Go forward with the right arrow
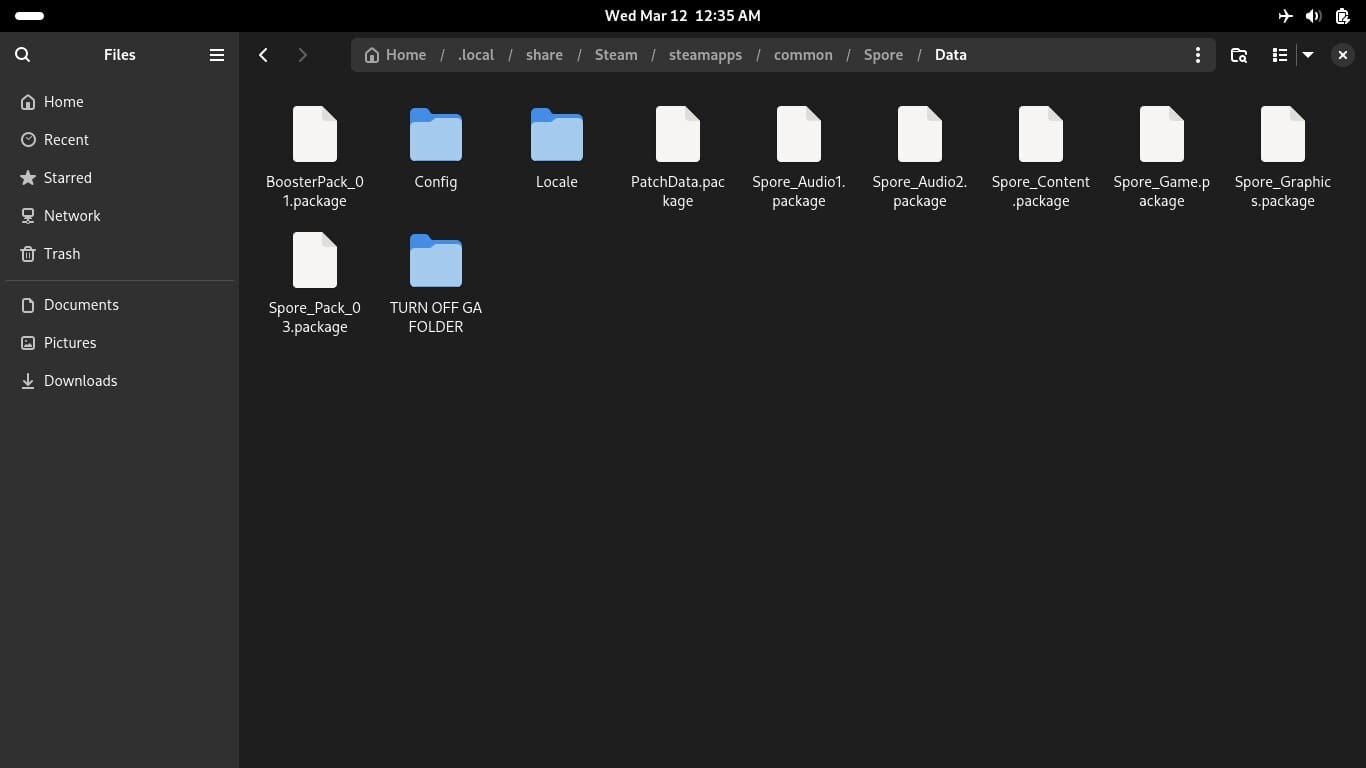Screen dimensions: 1366x768 (302, 55)
